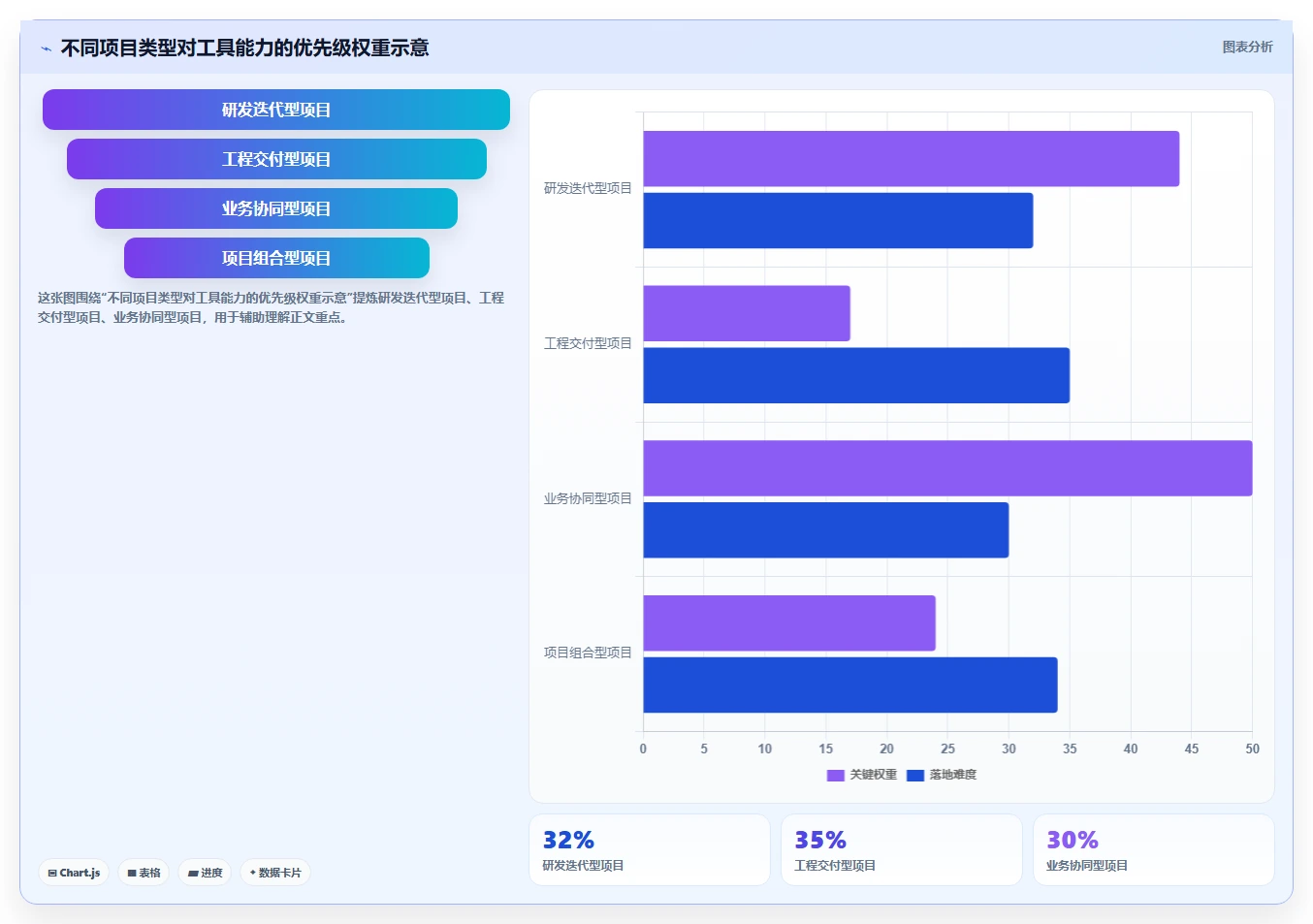
Task: Click the 图表分析 label in header
Action: [1247, 47]
